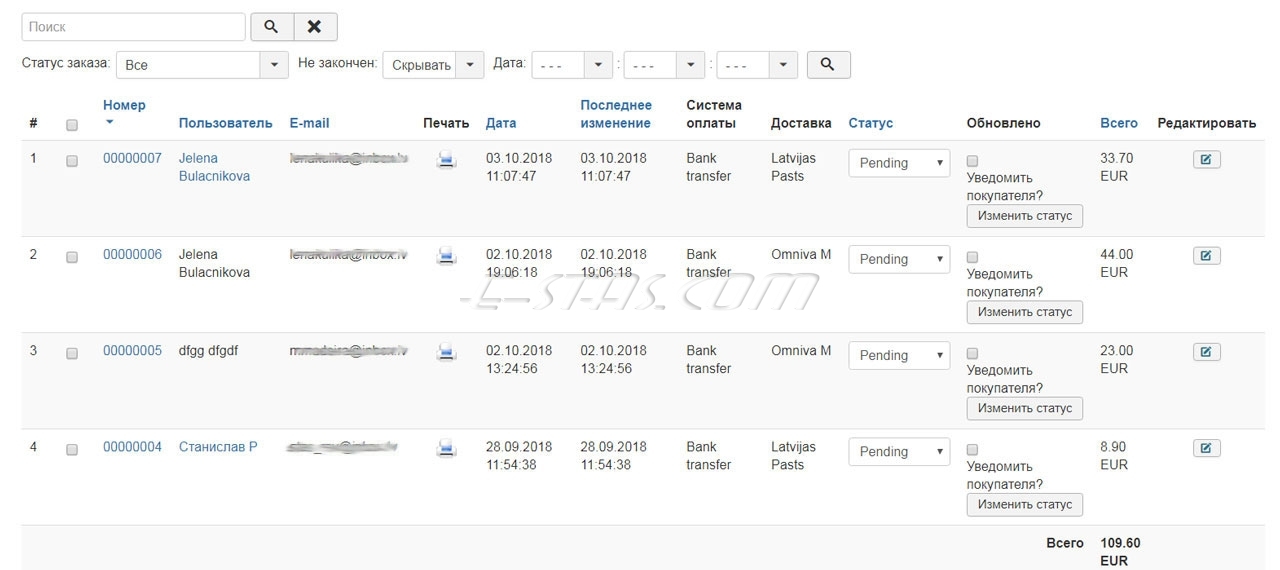Open Pending status dropdown for order 00000005
Viewport: 1280px width, 570px height.
point(899,355)
